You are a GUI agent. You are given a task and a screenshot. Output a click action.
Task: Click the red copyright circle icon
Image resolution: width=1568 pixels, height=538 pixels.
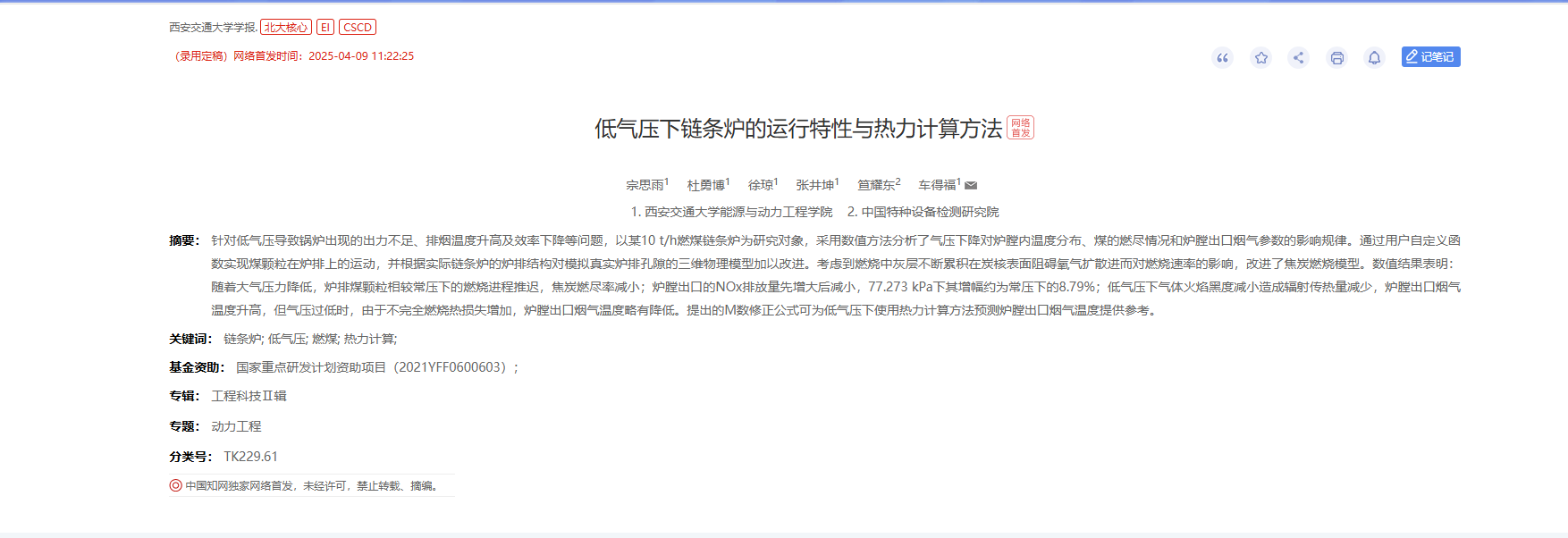click(x=175, y=486)
